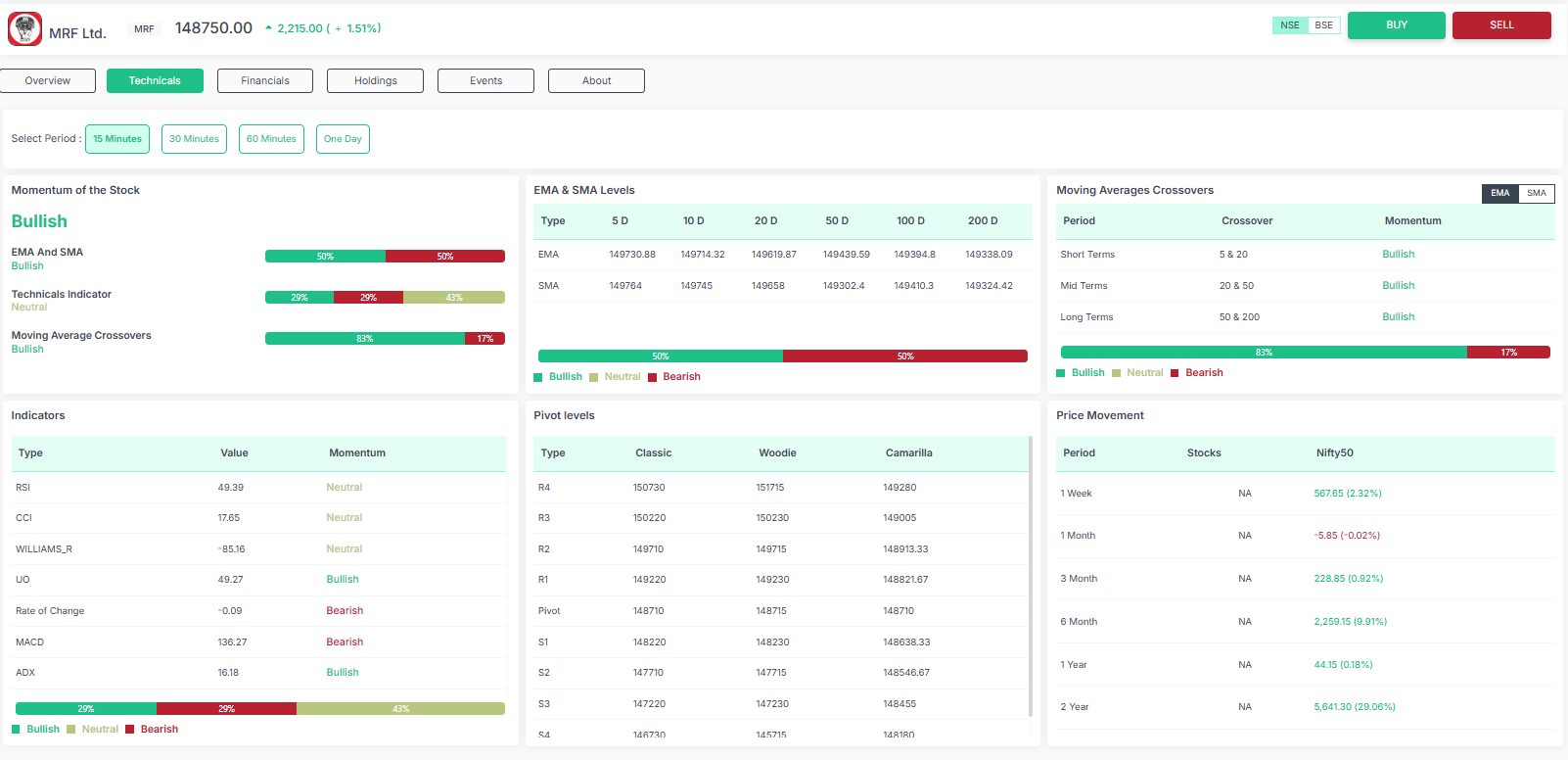The image size is (1568, 760).
Task: Click the SMA 10 D value 149745
Action: click(x=696, y=286)
